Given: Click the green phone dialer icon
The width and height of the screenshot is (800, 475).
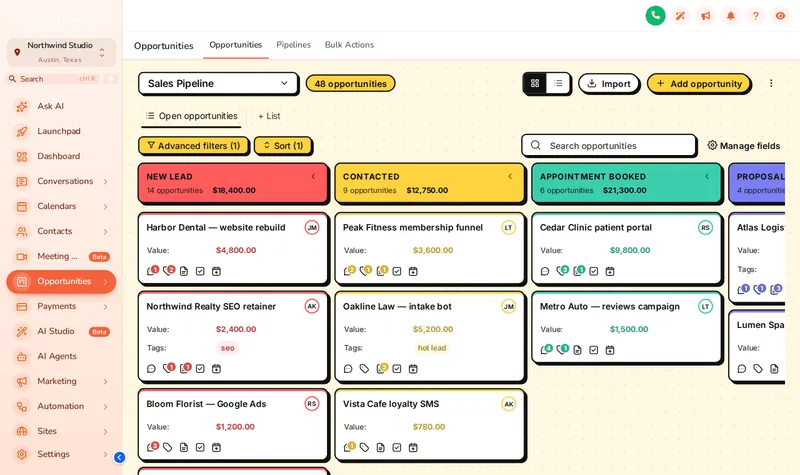Looking at the screenshot, I should pyautogui.click(x=655, y=16).
